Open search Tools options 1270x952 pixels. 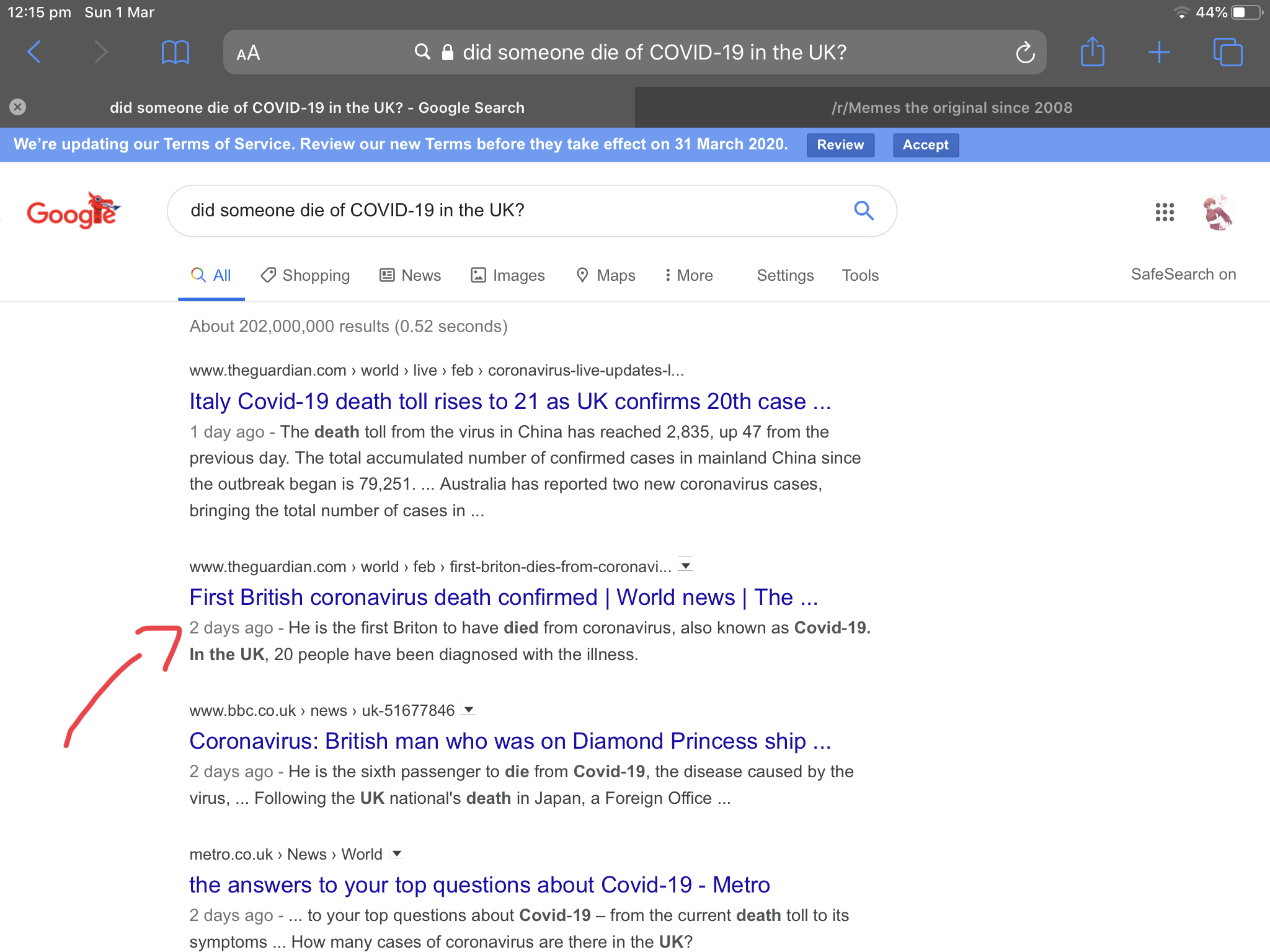tap(860, 275)
